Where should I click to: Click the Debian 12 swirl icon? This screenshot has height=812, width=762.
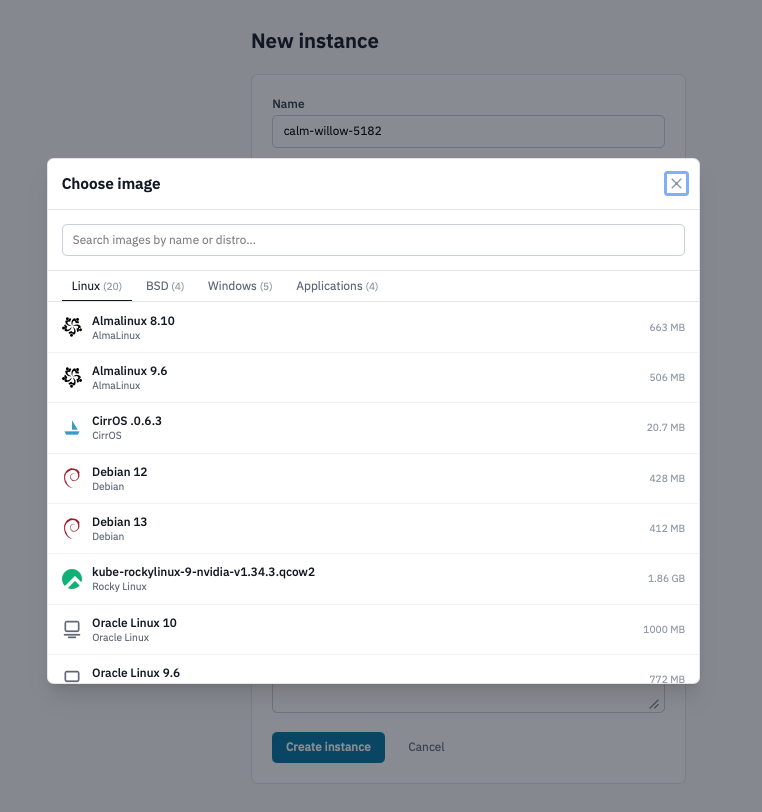(72, 478)
